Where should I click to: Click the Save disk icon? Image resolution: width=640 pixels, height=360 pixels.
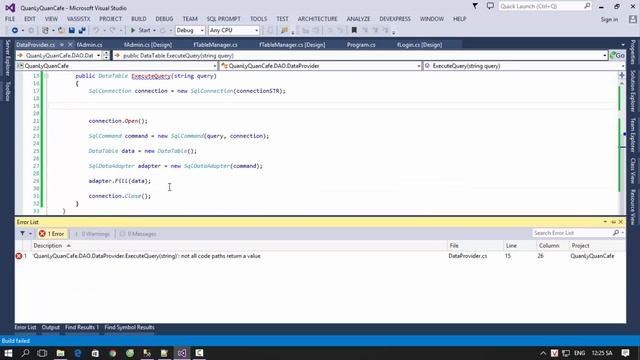point(72,30)
